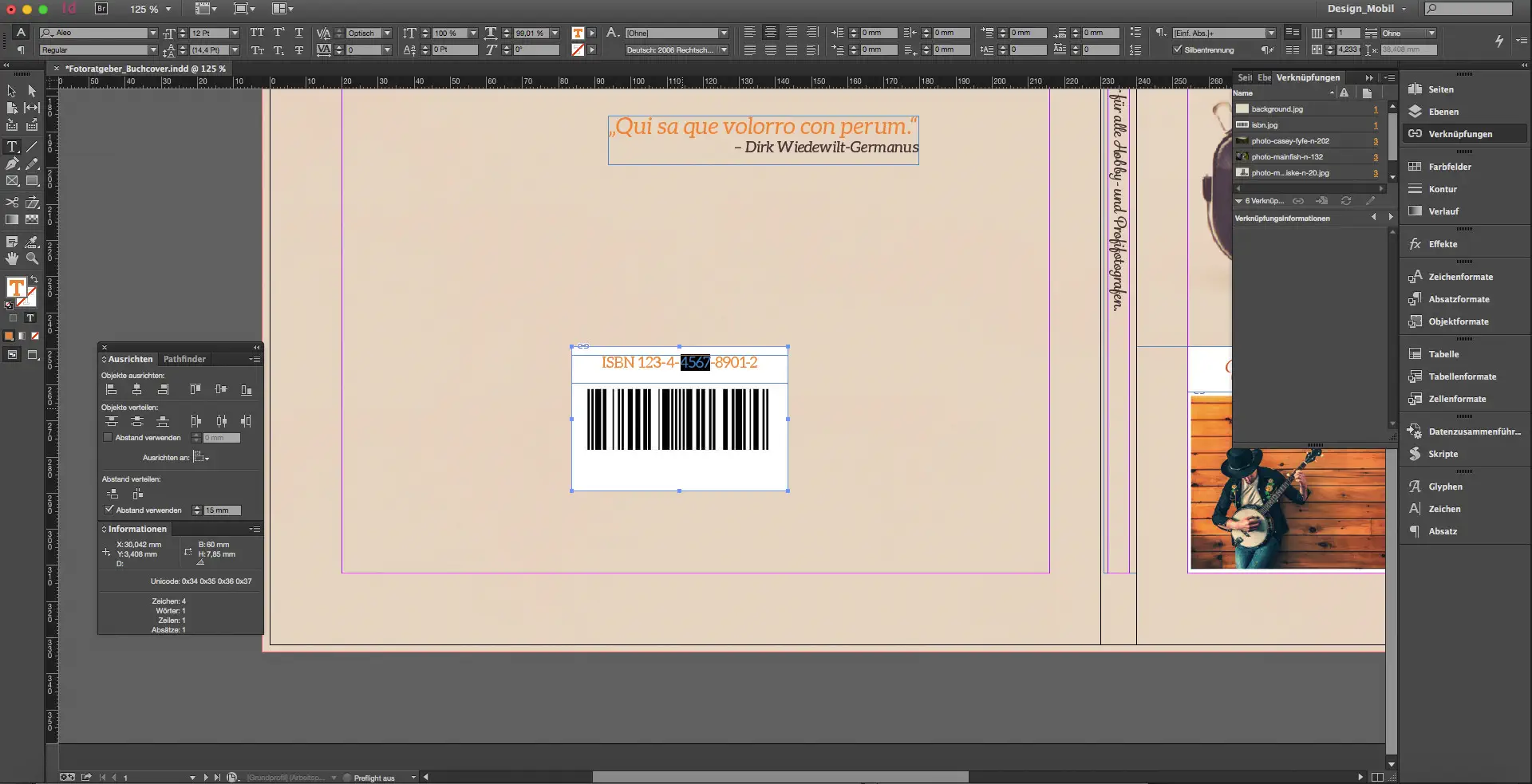Click the page link number beside isbn.jpg
Screen dimensions: 1532x784
coord(1376,125)
